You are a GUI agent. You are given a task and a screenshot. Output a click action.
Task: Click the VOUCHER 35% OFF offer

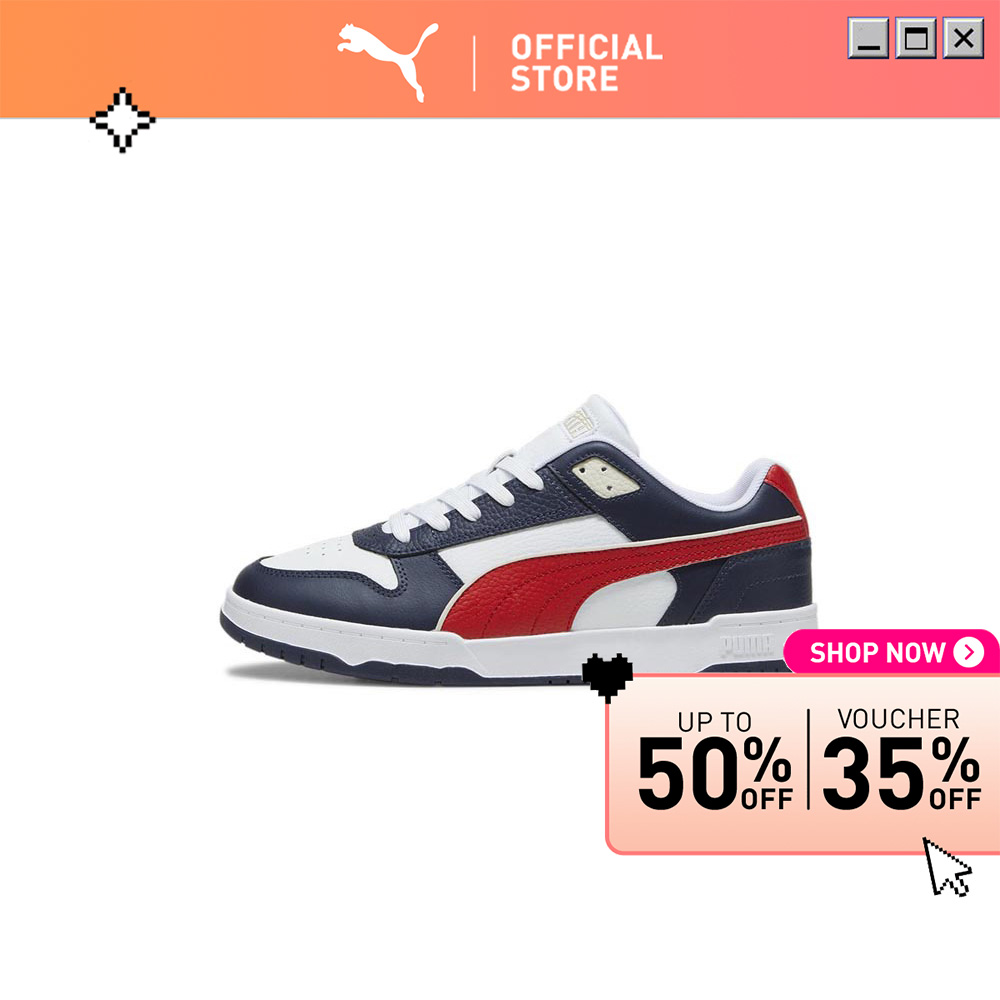pyautogui.click(x=901, y=758)
